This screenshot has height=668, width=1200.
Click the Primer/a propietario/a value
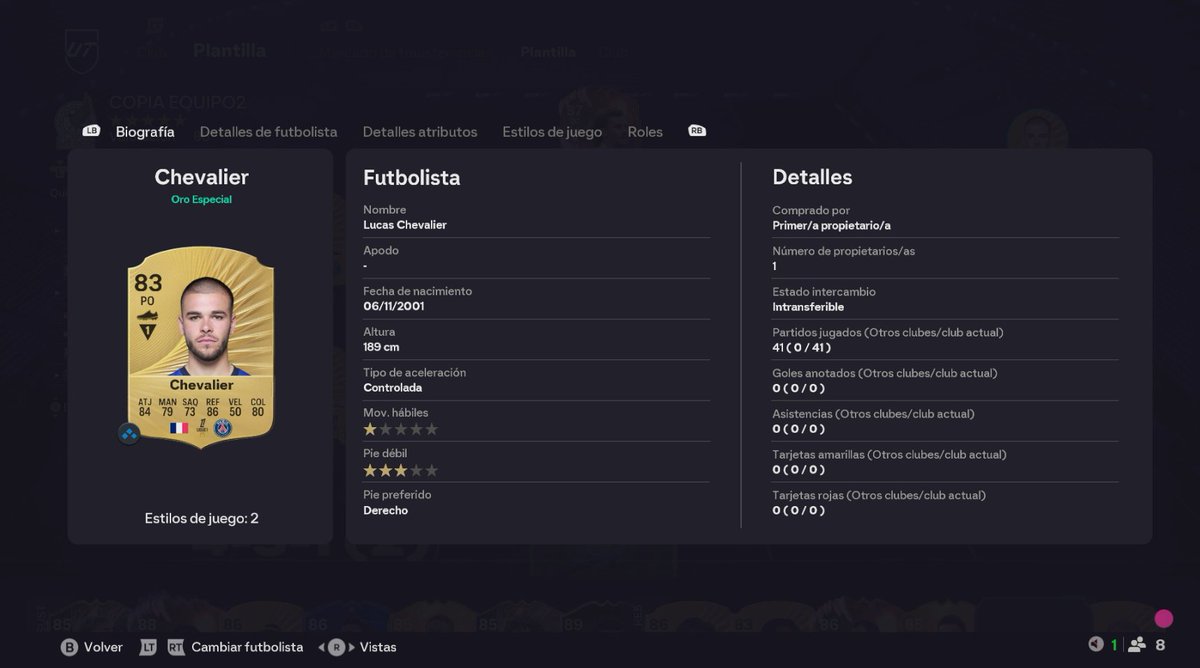831,226
